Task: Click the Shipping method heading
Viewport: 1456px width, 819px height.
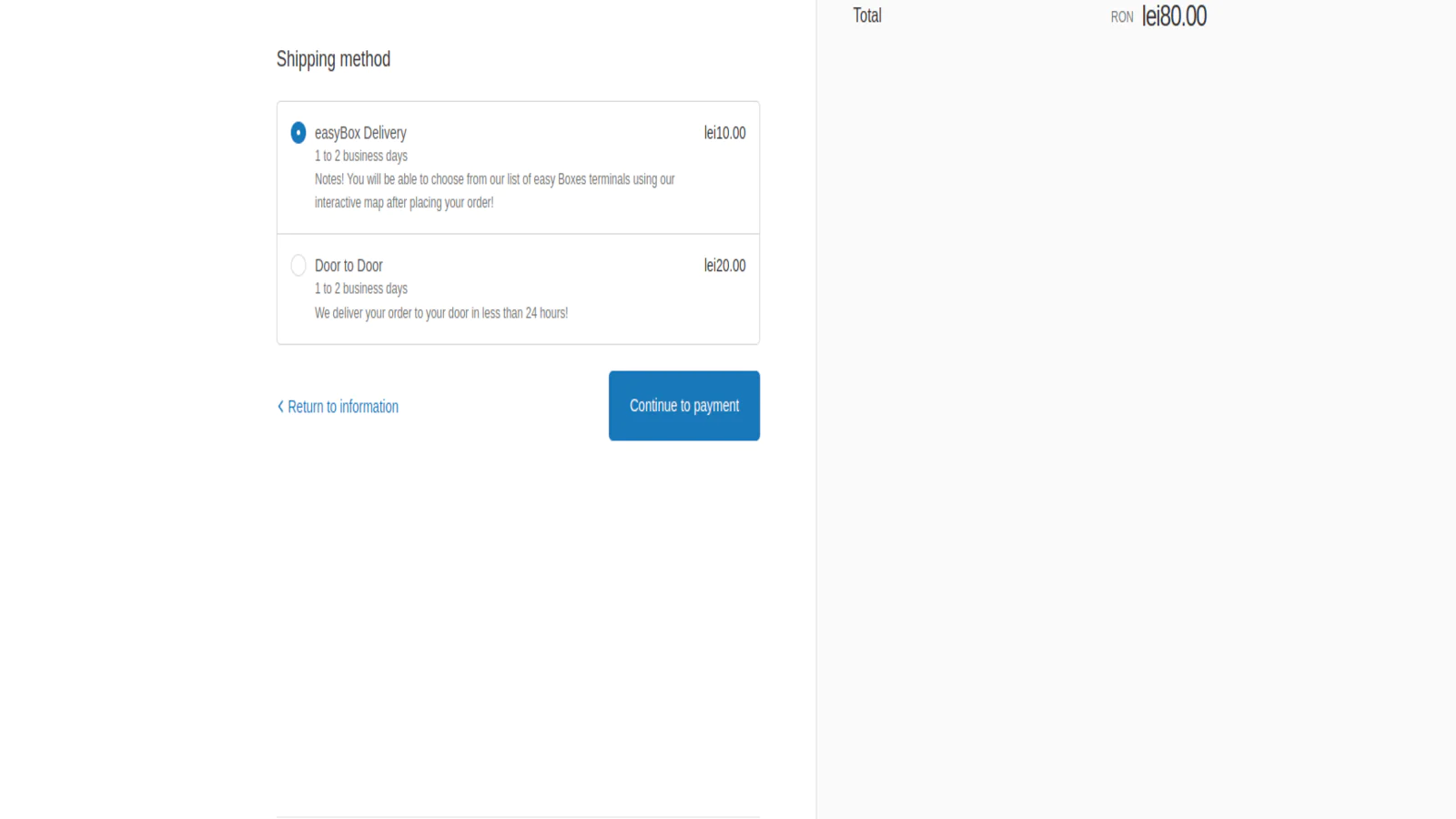Action: [333, 59]
